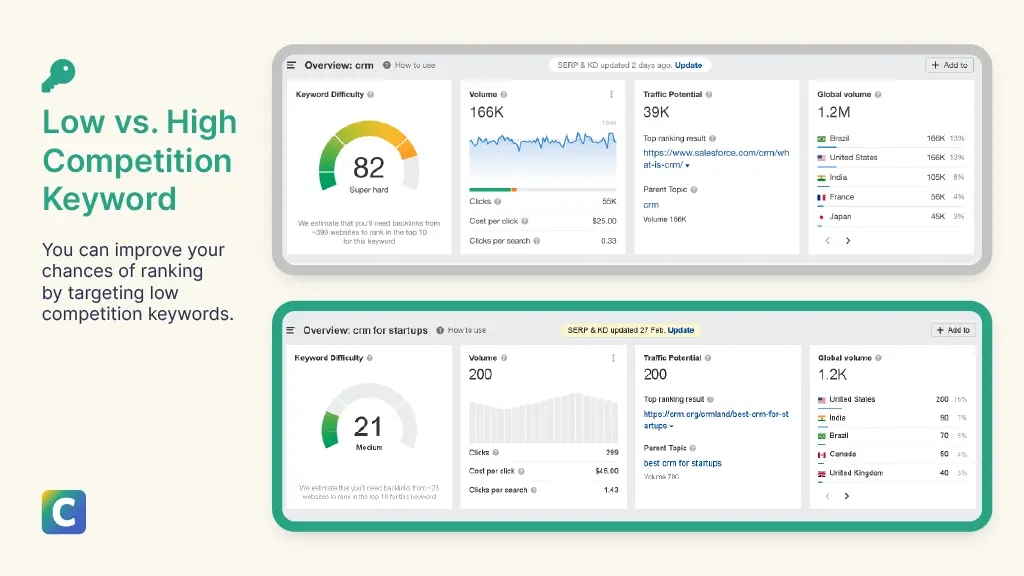Select United States row showing 200 volume
The height and width of the screenshot is (576, 1024).
coord(892,400)
